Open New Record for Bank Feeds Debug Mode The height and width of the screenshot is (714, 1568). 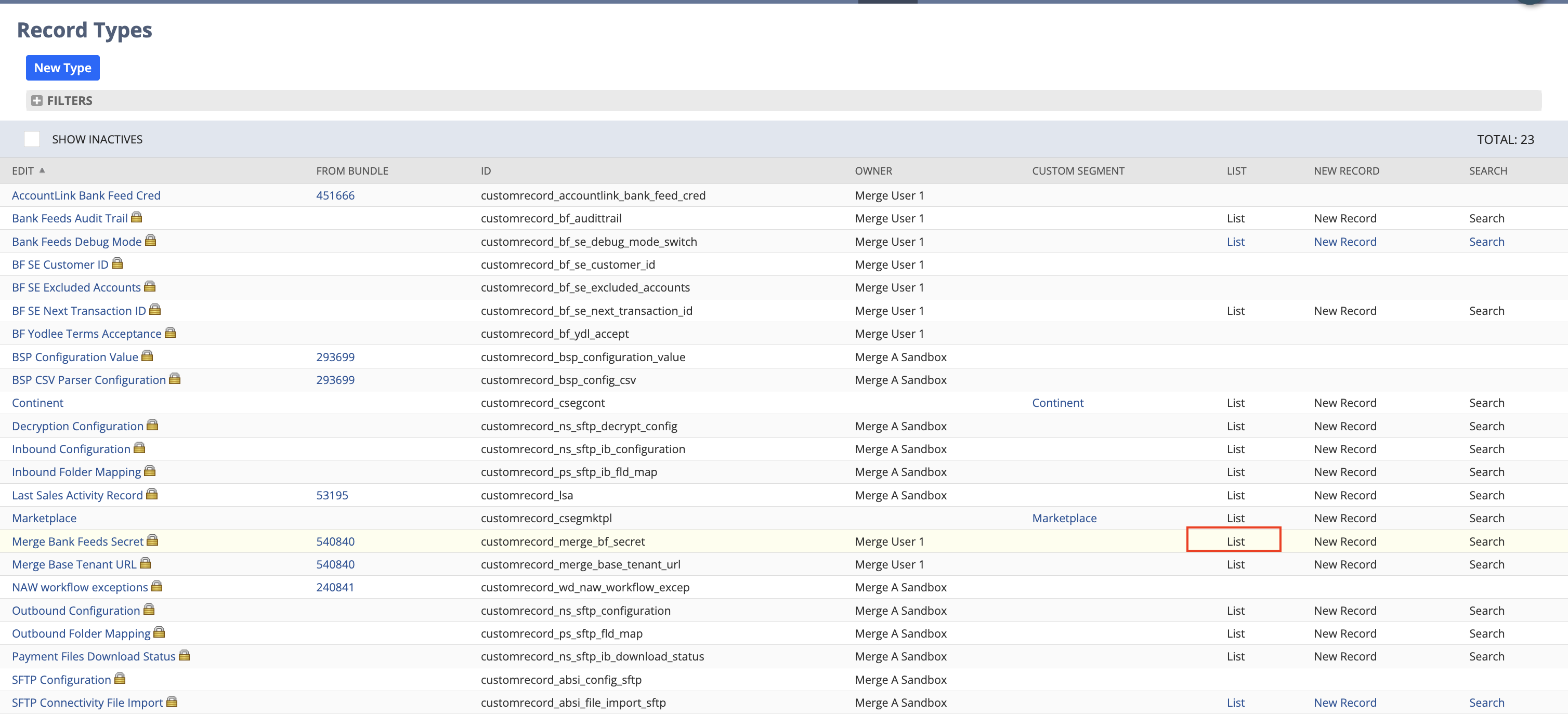(x=1345, y=241)
